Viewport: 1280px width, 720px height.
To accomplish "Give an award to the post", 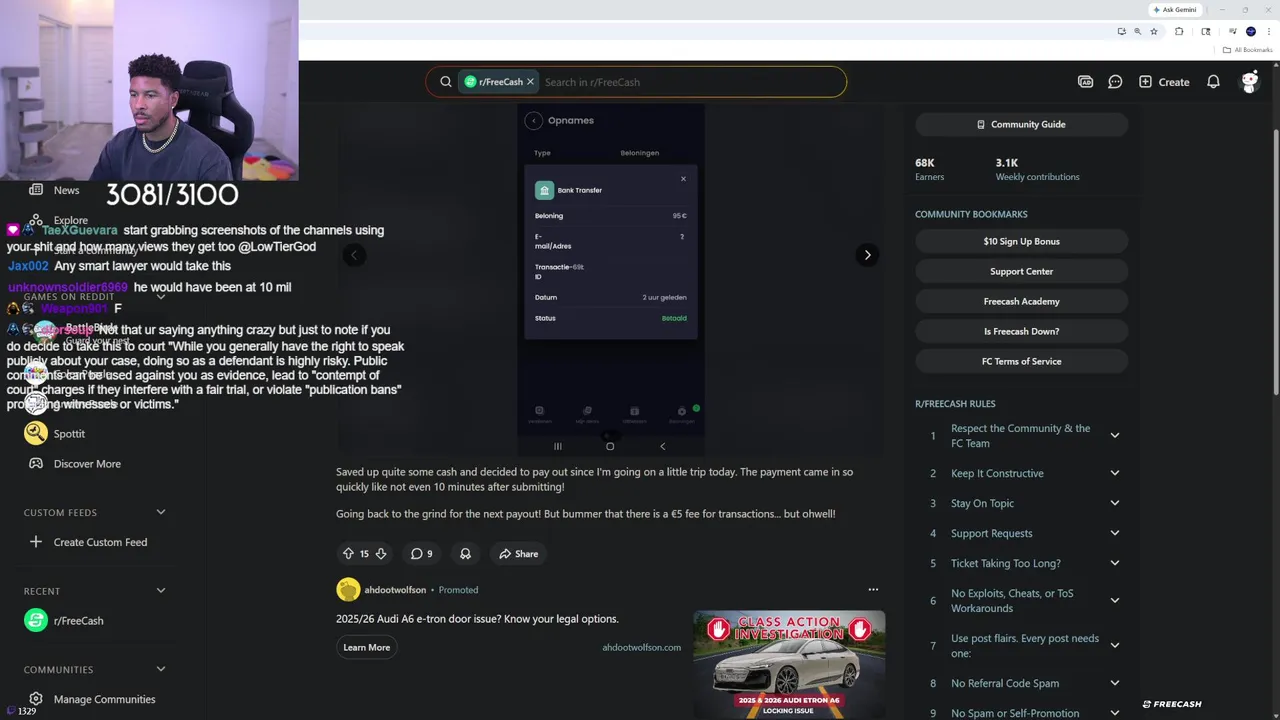I will (465, 553).
